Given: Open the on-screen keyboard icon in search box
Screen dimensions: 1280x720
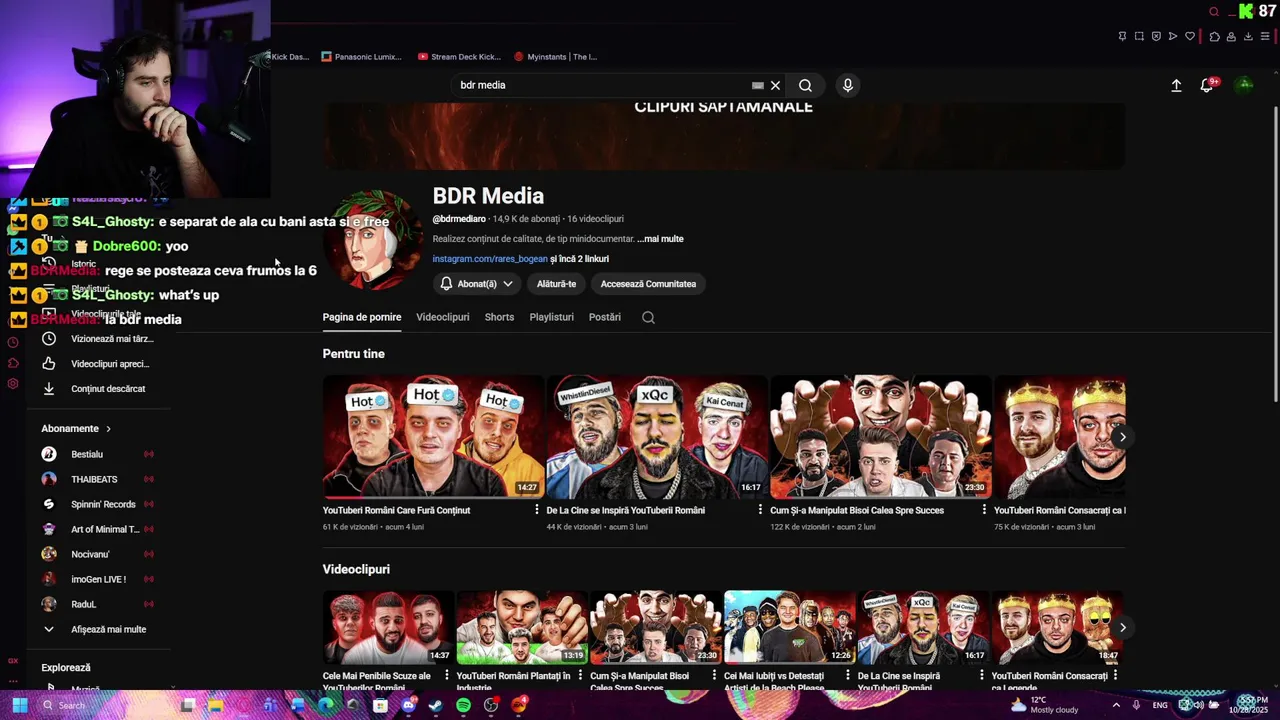Looking at the screenshot, I should pos(757,85).
